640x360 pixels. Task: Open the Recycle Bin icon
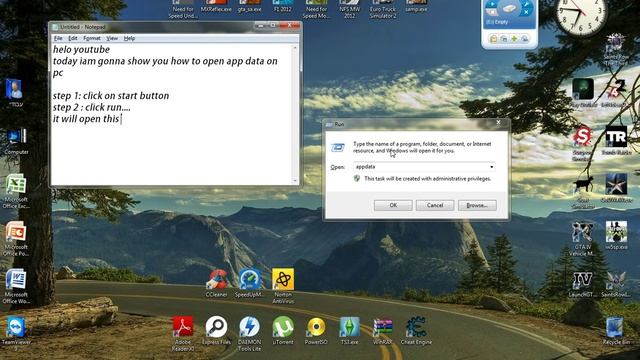tap(616, 331)
